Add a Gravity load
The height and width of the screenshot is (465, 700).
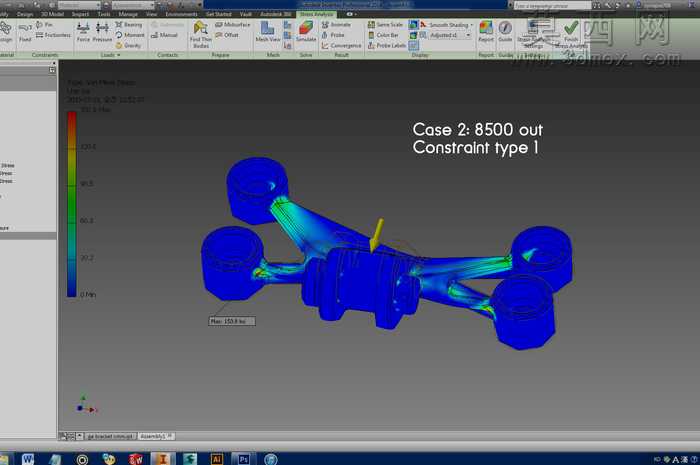pyautogui.click(x=128, y=45)
